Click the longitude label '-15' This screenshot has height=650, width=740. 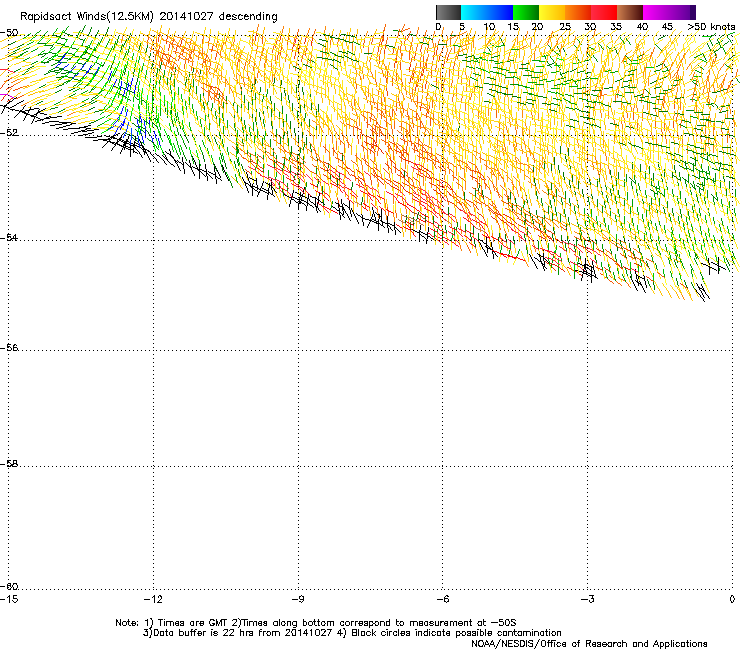point(9,599)
